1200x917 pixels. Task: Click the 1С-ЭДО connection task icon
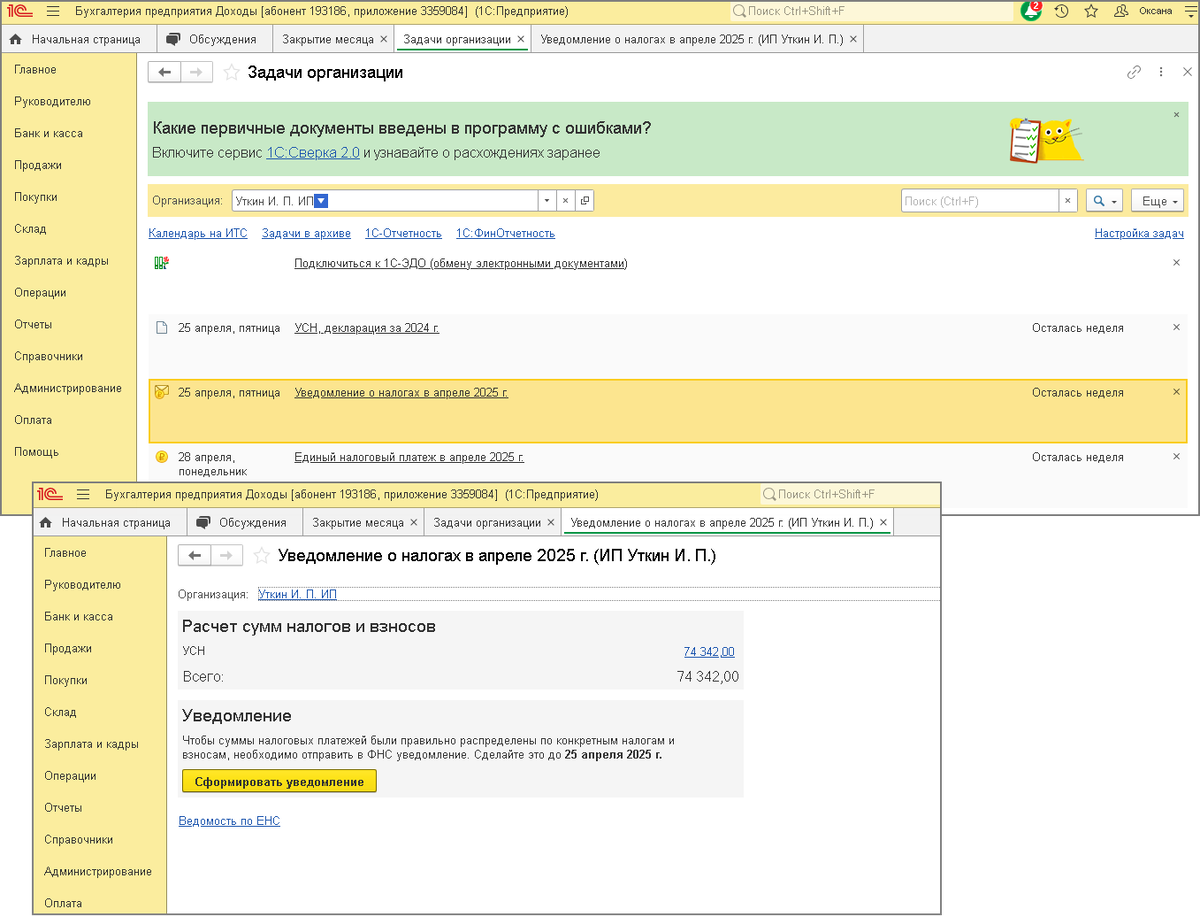point(161,263)
